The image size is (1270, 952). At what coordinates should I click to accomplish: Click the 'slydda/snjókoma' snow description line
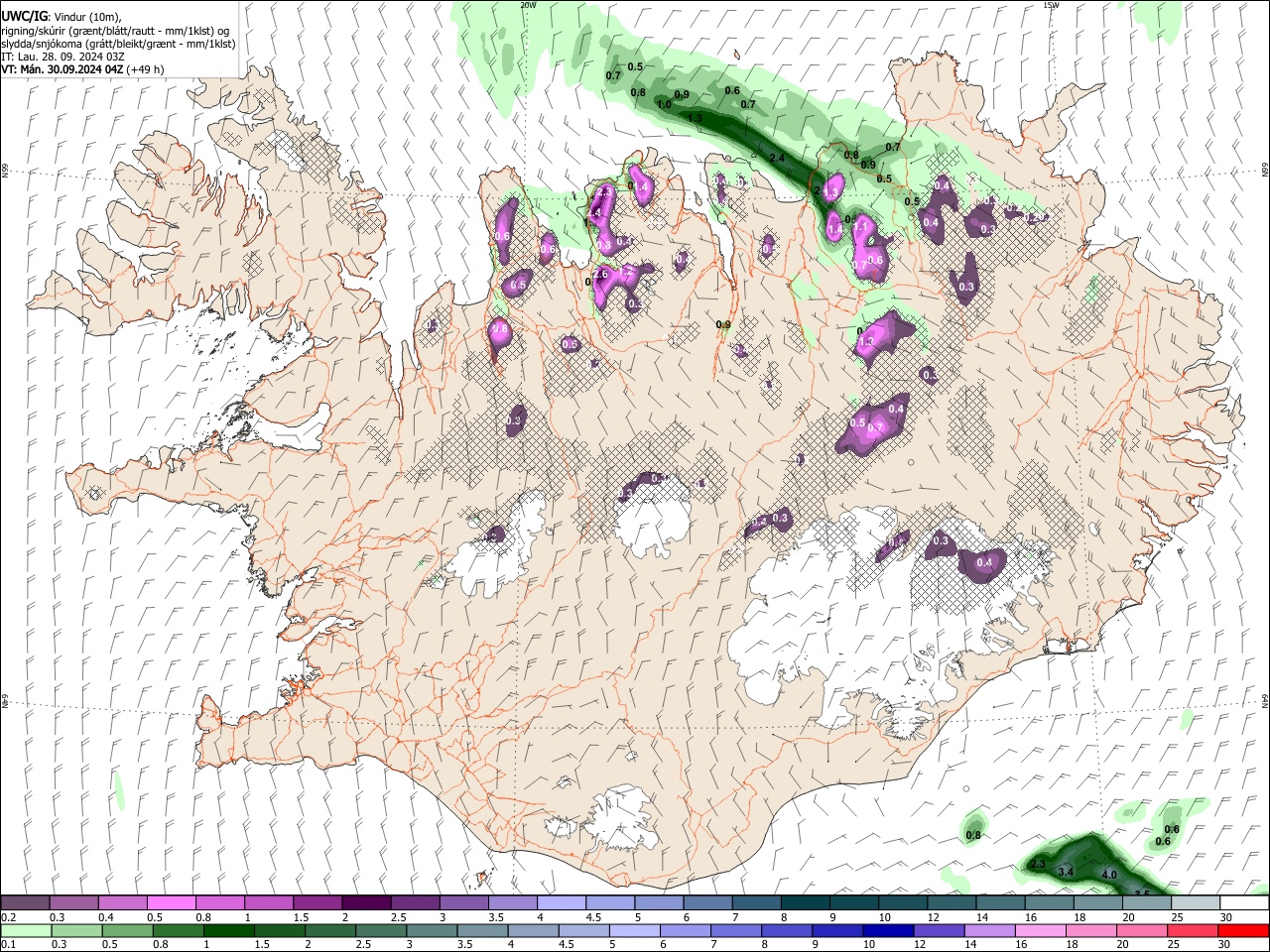pyautogui.click(x=118, y=44)
